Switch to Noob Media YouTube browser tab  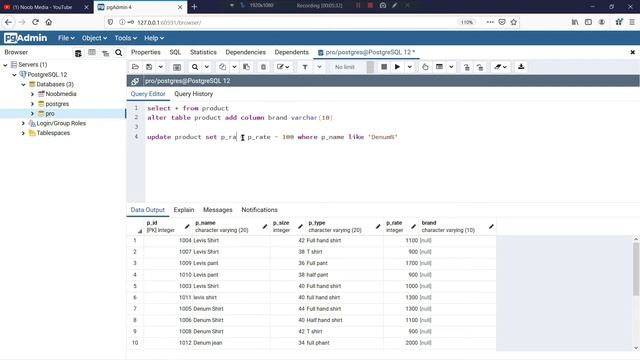46,7
